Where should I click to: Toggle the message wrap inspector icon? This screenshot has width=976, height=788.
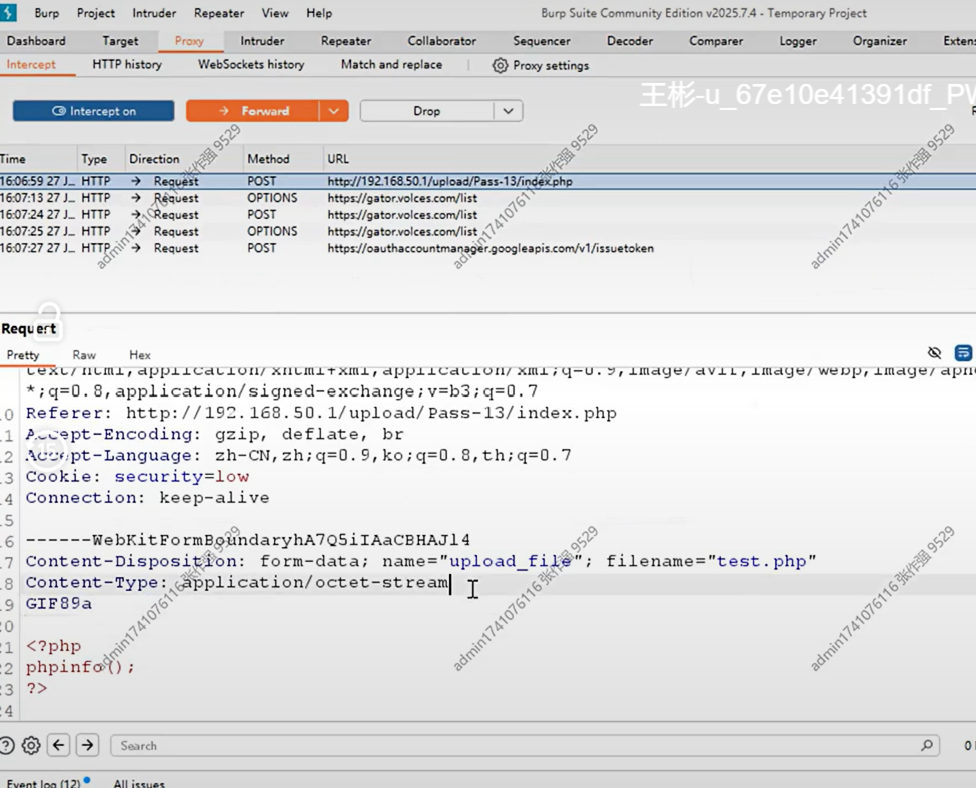coord(963,353)
